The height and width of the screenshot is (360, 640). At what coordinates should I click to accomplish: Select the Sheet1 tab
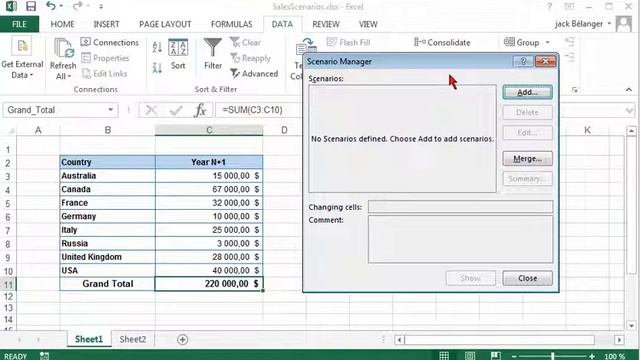tap(89, 339)
